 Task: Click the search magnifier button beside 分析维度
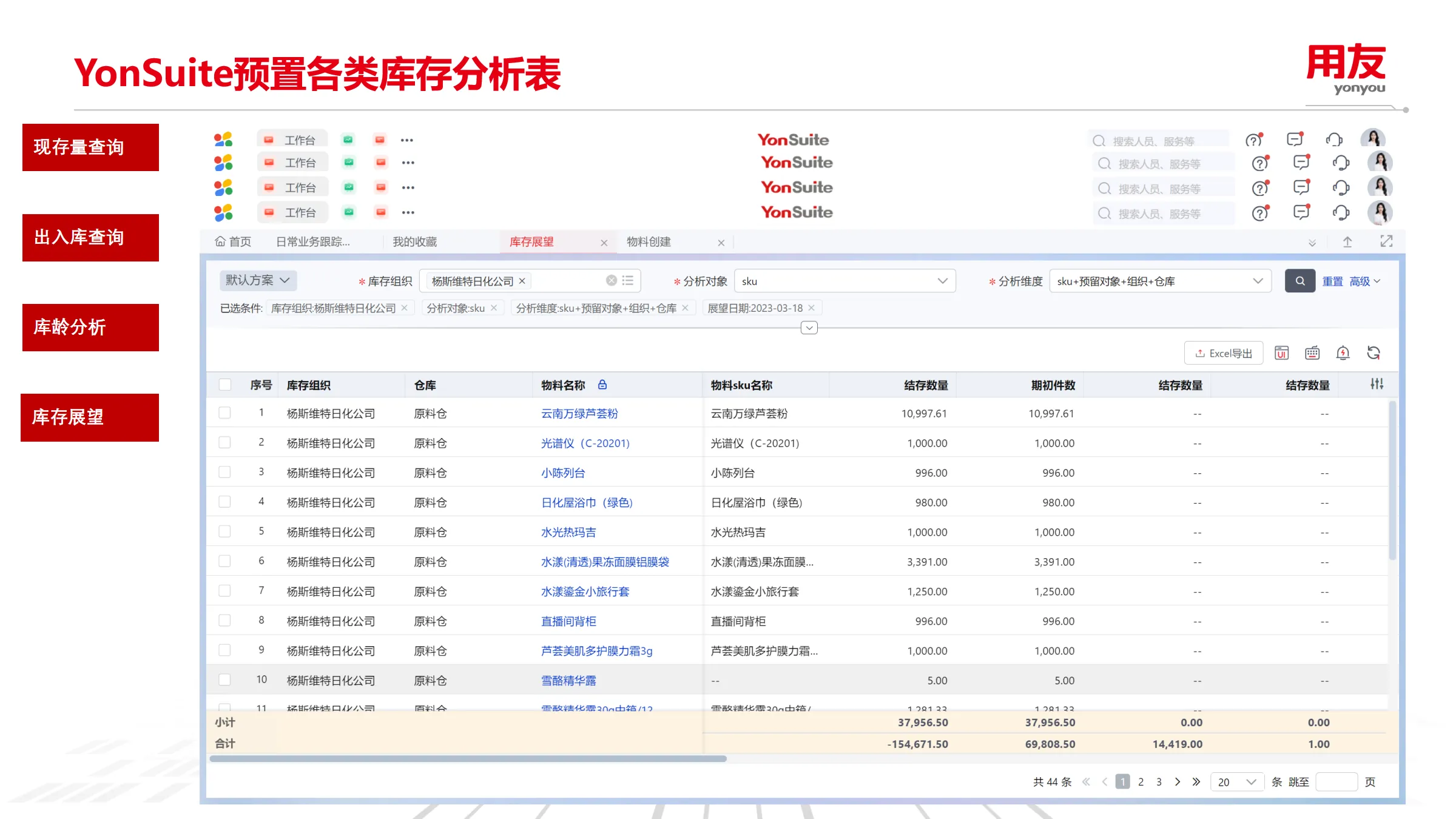[1299, 281]
